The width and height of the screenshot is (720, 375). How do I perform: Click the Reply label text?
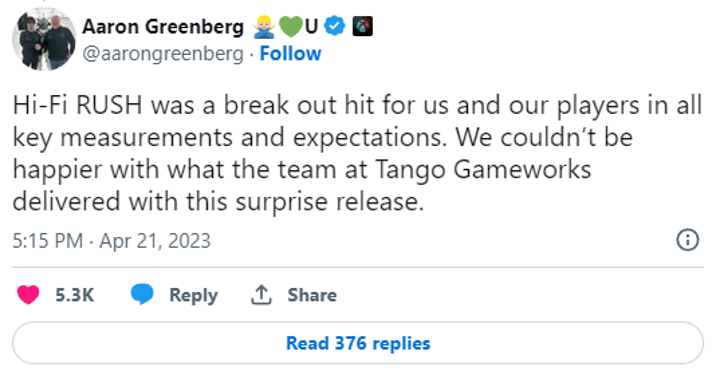(193, 295)
